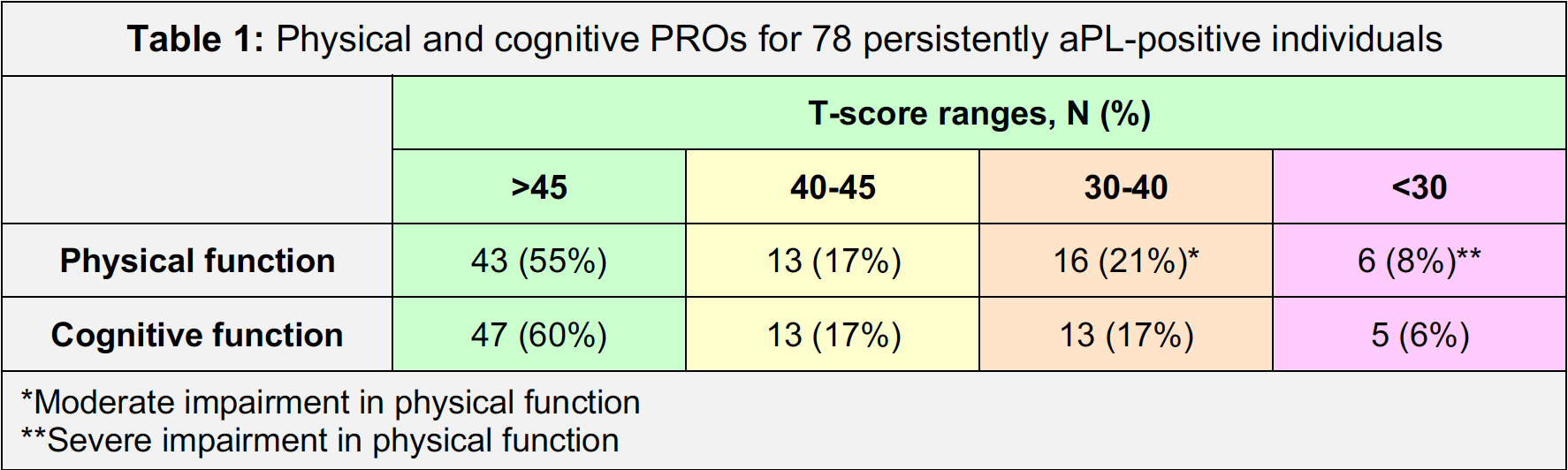Image resolution: width=1568 pixels, height=470 pixels.
Task: Click the "30-40" column header
Action: pos(1125,187)
